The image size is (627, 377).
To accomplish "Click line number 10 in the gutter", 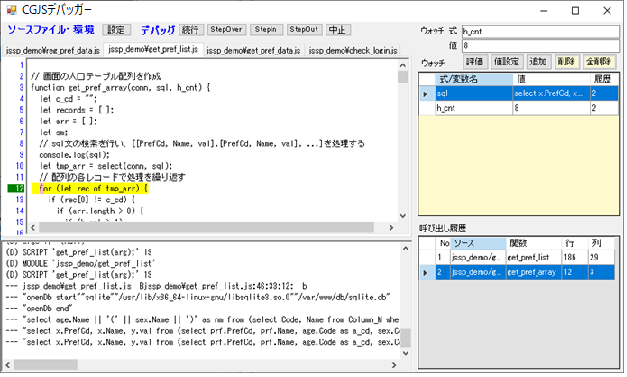I will point(20,166).
